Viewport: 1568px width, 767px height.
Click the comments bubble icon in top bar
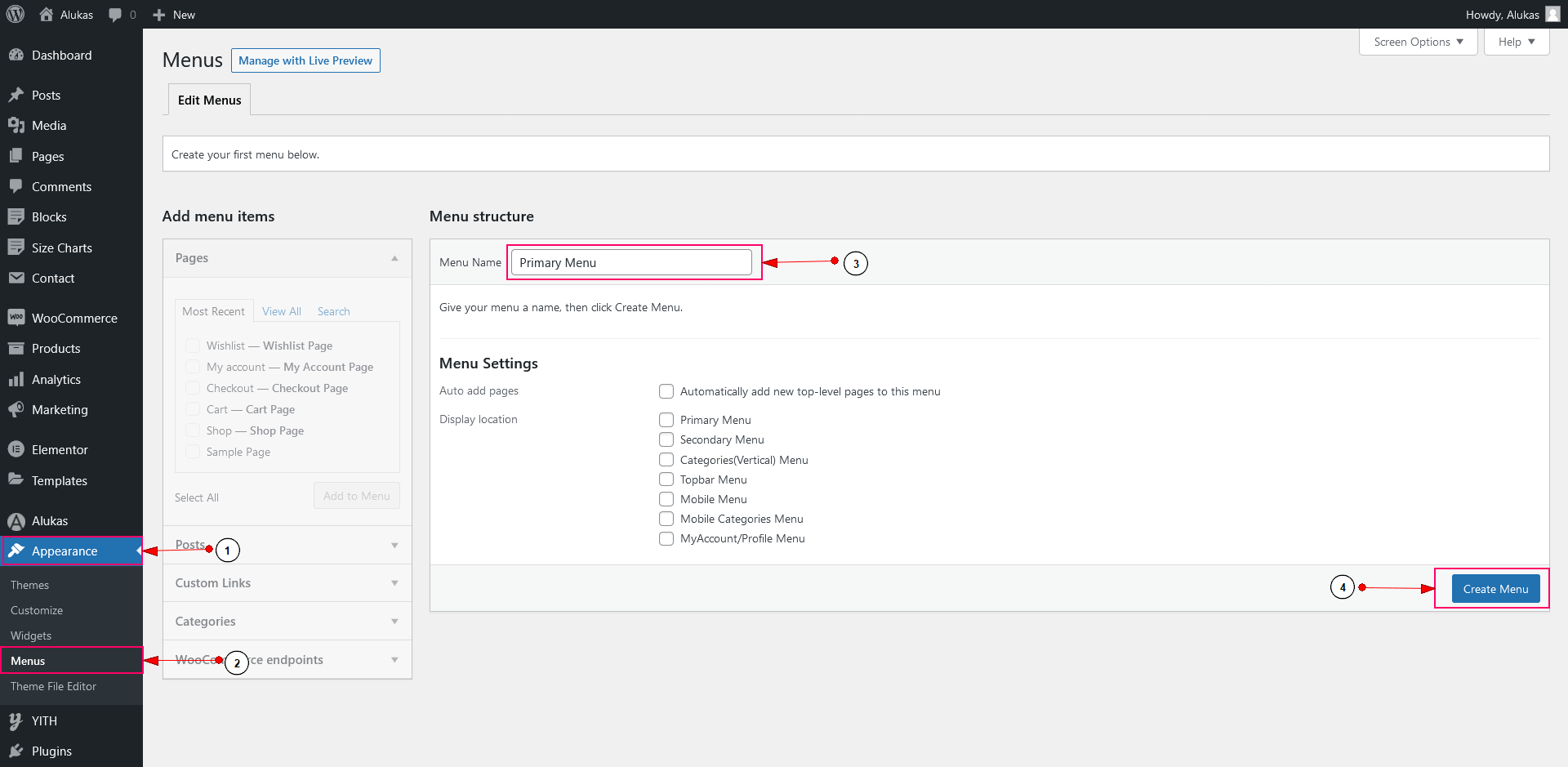click(115, 15)
